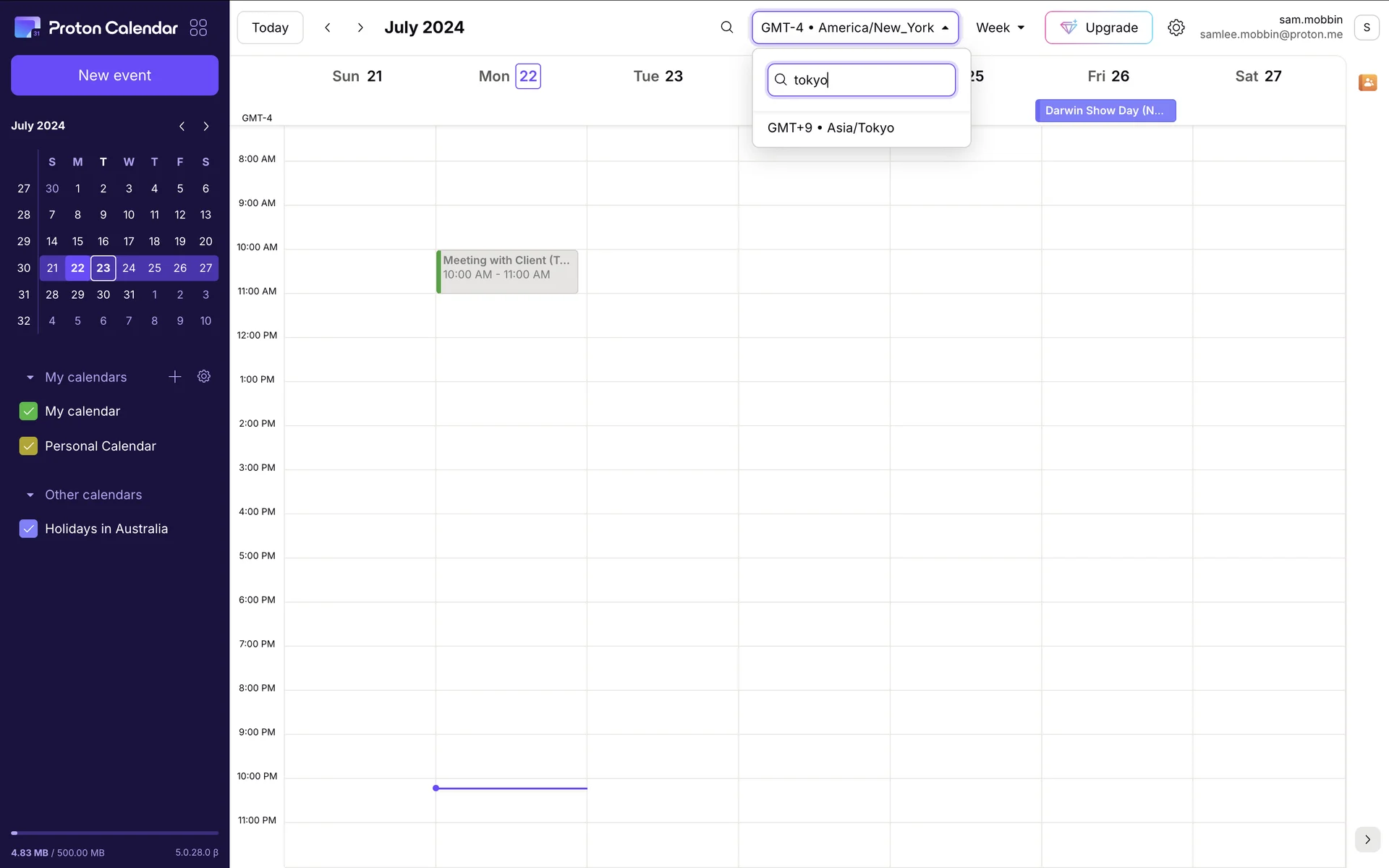
Task: Expand side panel with bottom-right chevron
Action: click(1367, 839)
